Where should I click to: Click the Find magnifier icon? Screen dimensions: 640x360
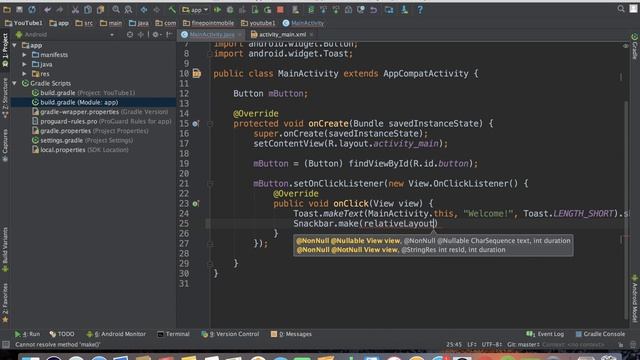click(x=116, y=9)
